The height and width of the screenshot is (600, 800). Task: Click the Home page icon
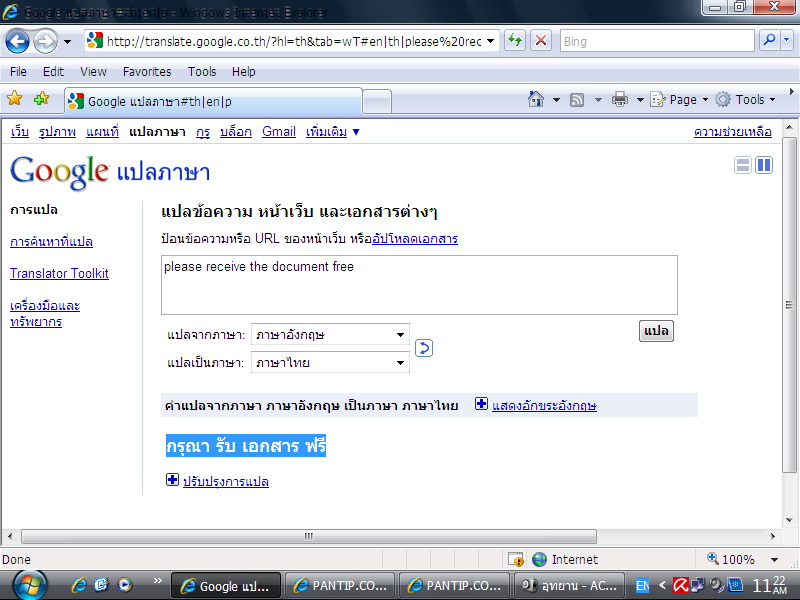[536, 99]
